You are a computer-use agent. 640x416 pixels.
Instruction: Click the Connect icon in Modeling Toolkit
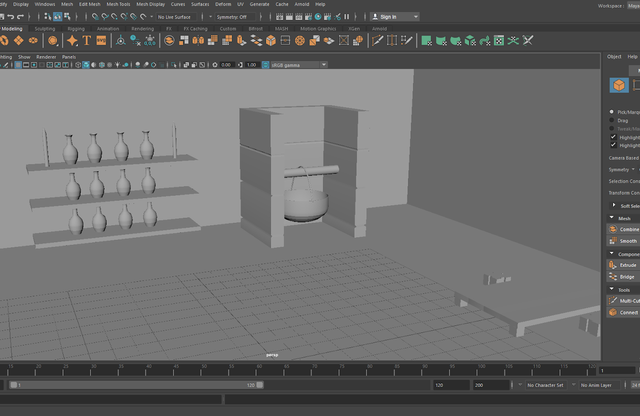613,312
